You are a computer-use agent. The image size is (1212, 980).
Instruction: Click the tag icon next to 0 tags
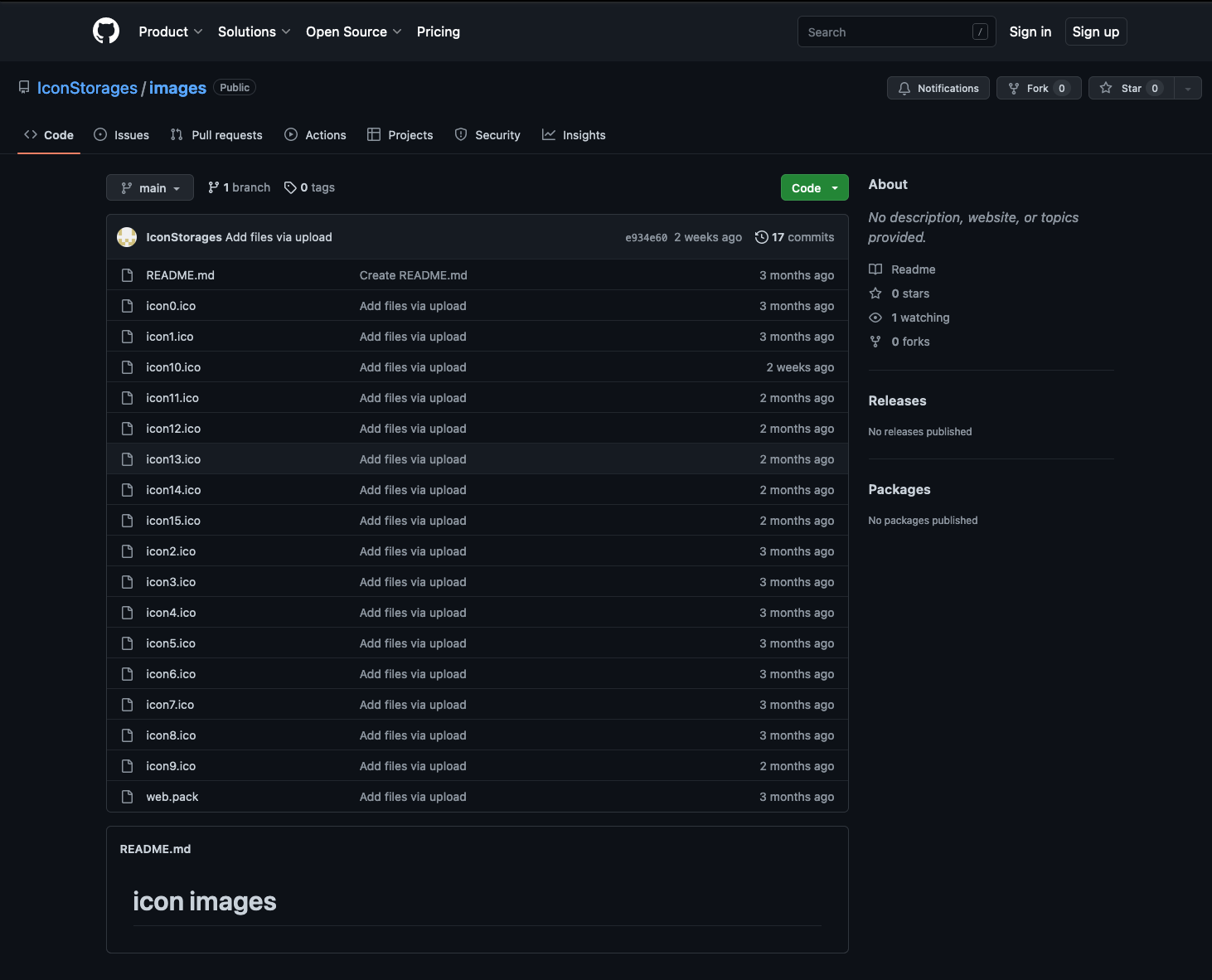pyautogui.click(x=289, y=187)
